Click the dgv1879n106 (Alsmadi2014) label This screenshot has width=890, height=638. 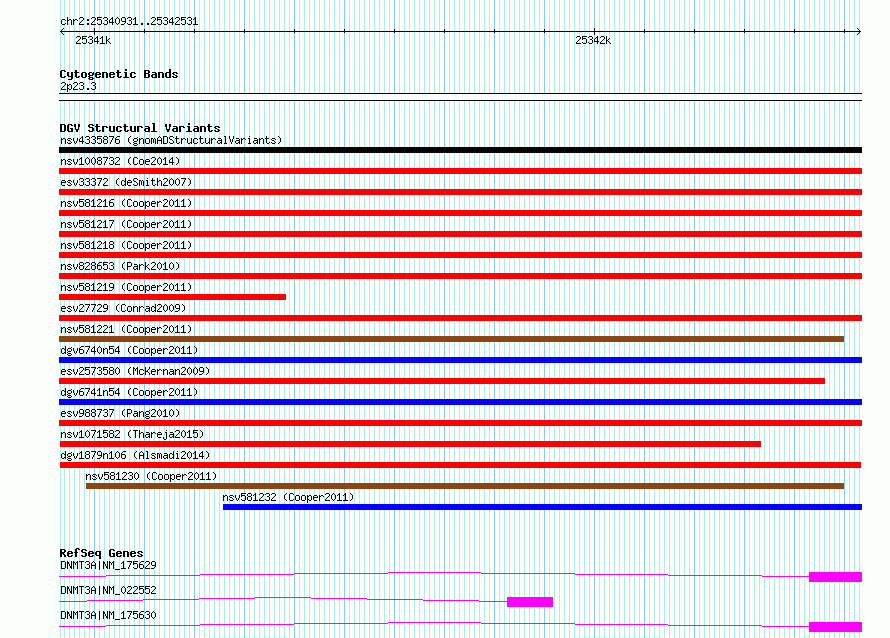pos(135,455)
